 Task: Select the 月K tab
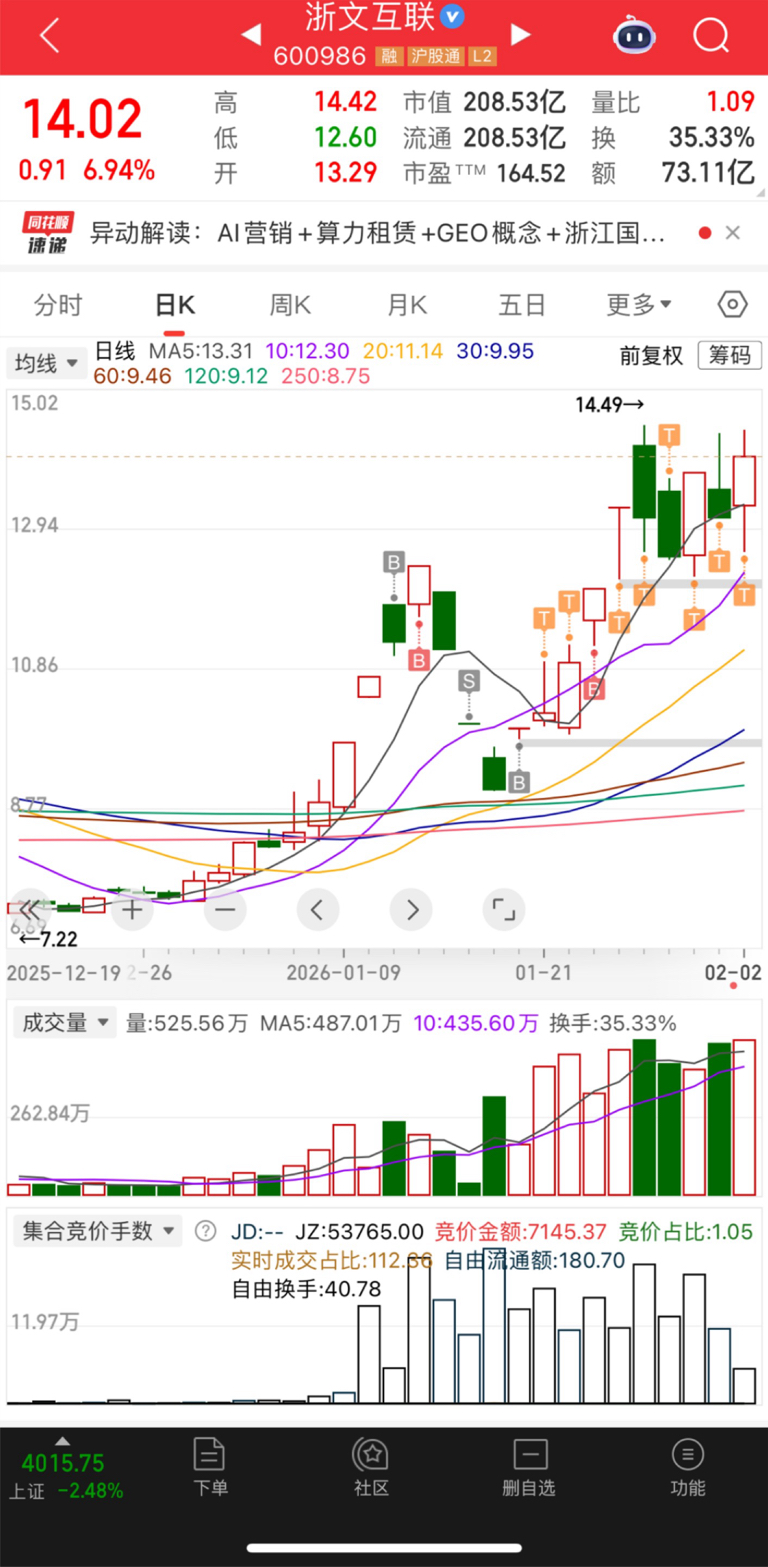pos(406,304)
